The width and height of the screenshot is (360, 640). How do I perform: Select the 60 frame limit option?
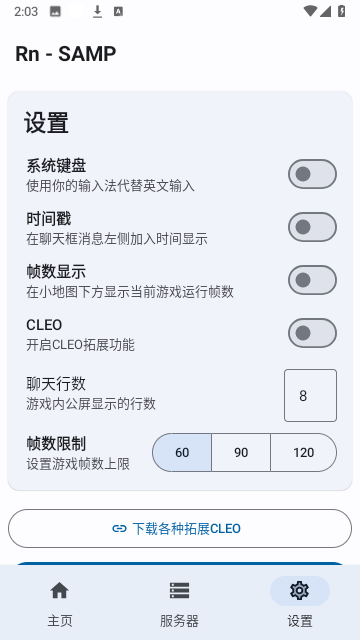tap(182, 452)
